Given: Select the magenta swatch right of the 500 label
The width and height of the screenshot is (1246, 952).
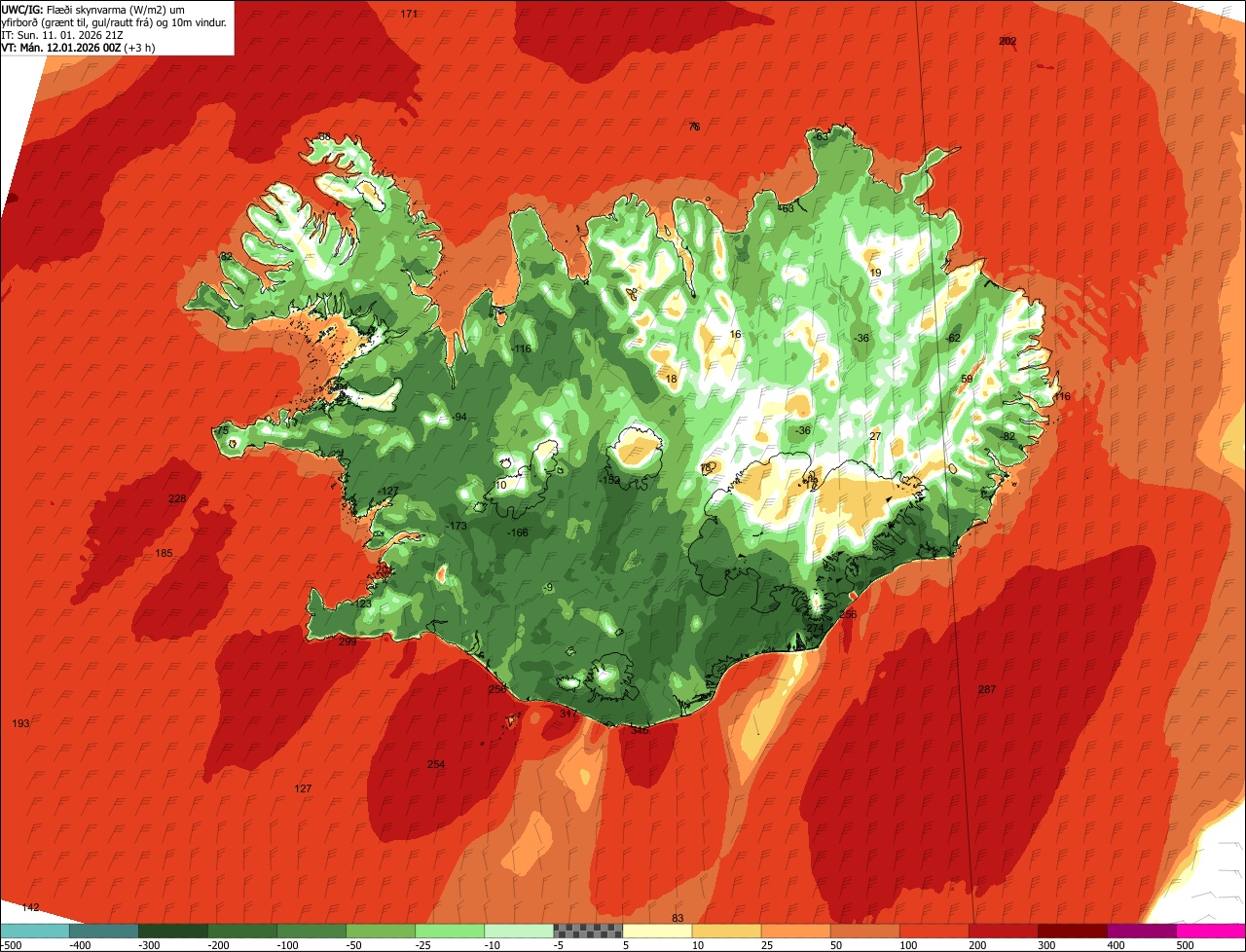Looking at the screenshot, I should (x=1211, y=931).
